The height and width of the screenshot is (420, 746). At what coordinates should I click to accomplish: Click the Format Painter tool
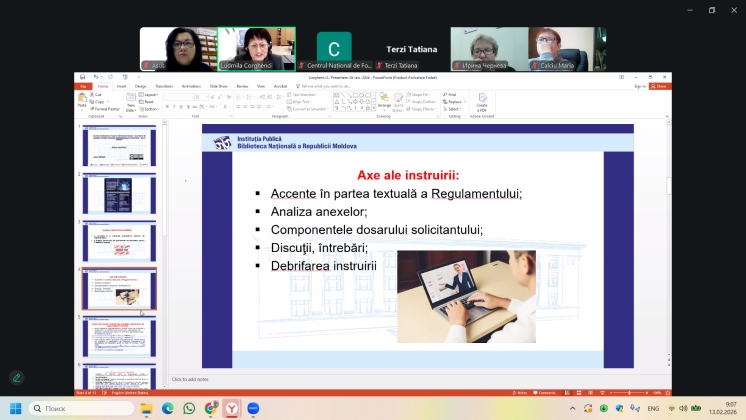point(109,108)
